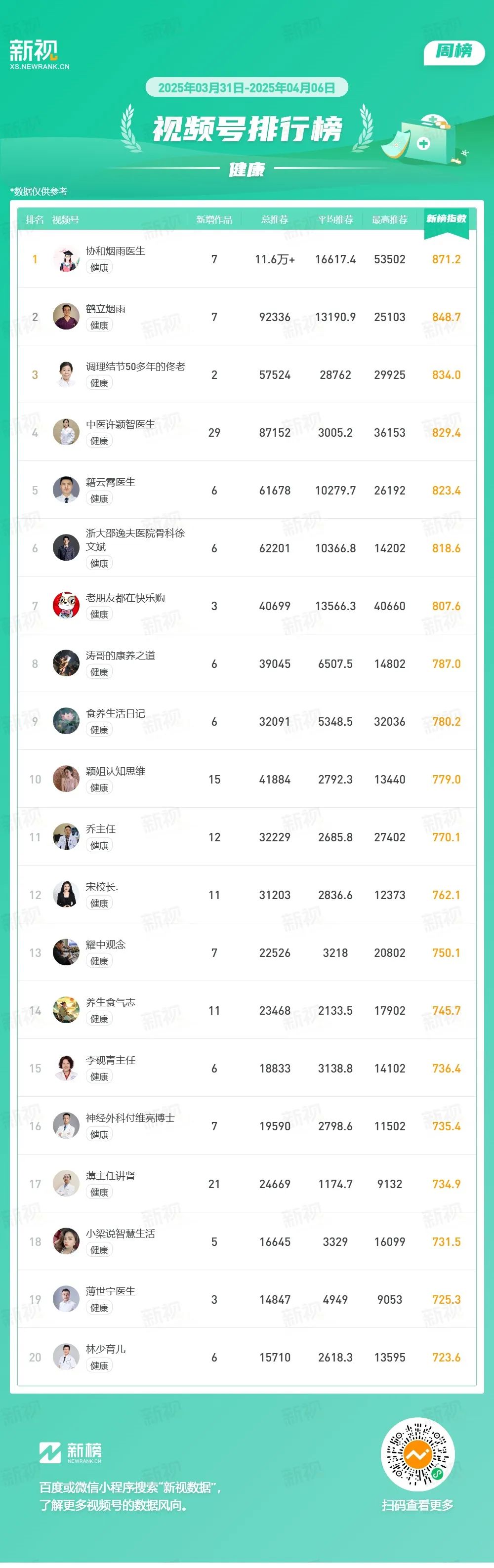Click 养生食气志 avatar image
494x1568 pixels.
click(x=66, y=1011)
